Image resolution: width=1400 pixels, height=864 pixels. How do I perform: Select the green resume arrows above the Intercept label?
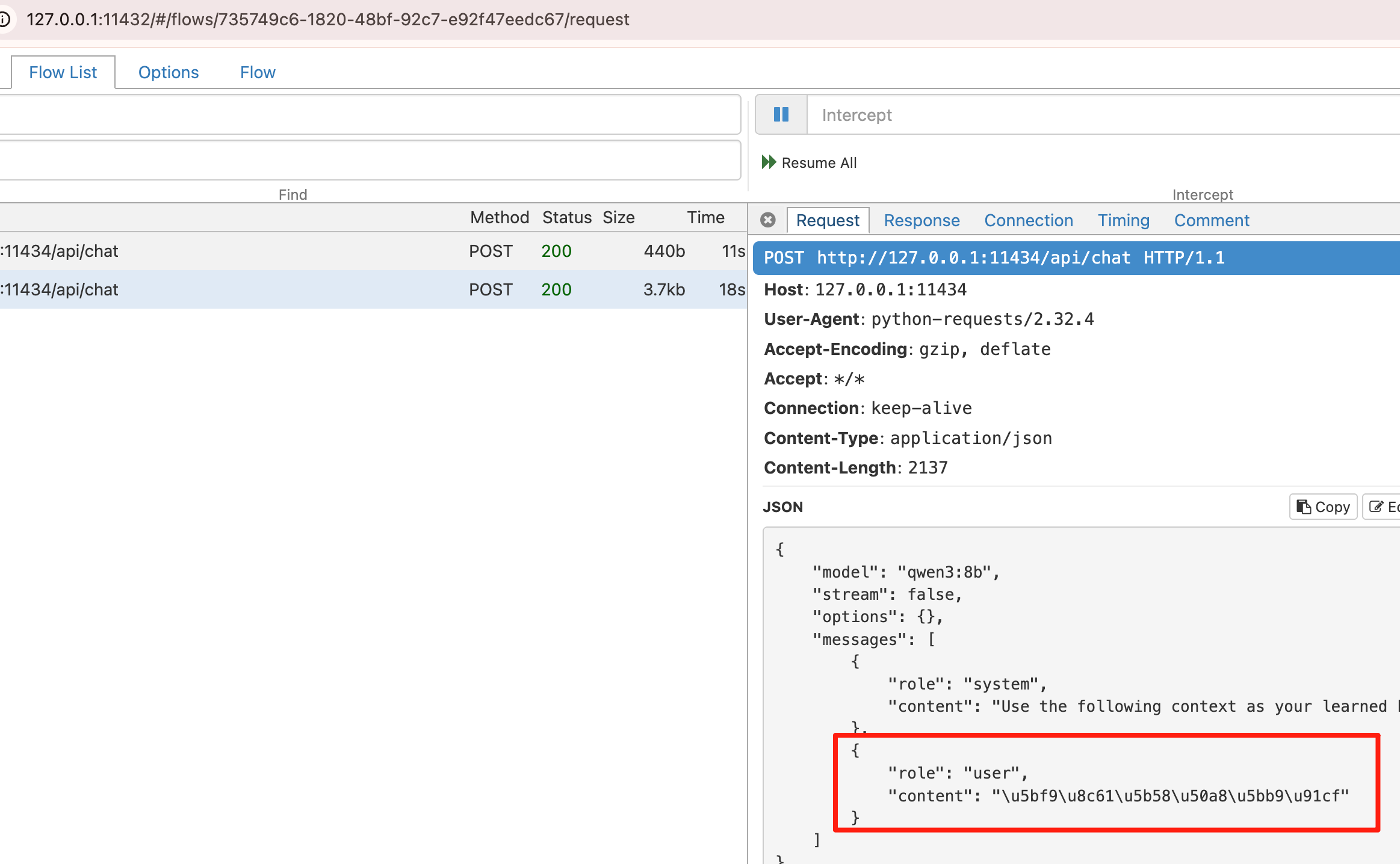click(769, 162)
